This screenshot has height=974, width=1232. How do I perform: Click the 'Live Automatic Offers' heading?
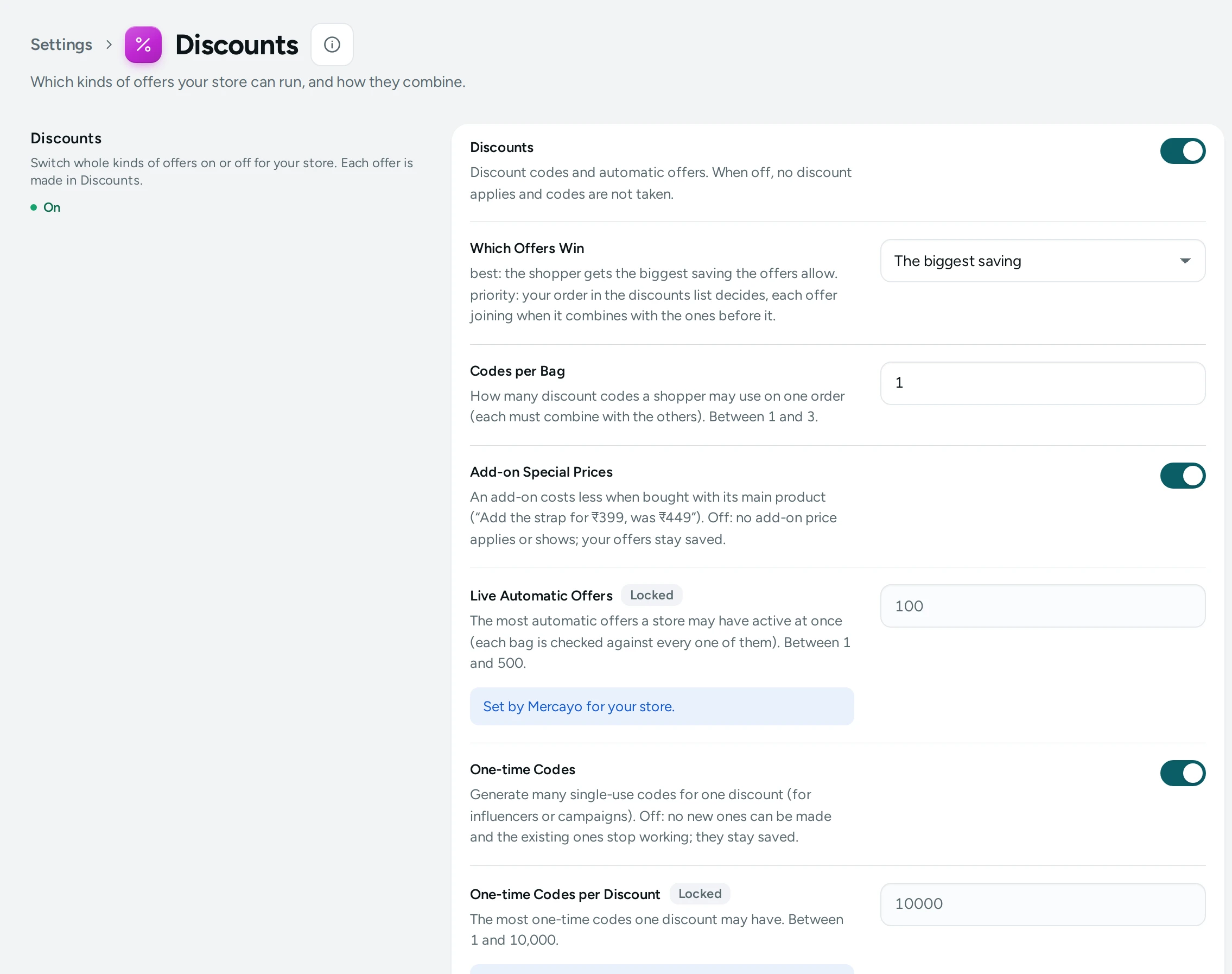(x=541, y=596)
